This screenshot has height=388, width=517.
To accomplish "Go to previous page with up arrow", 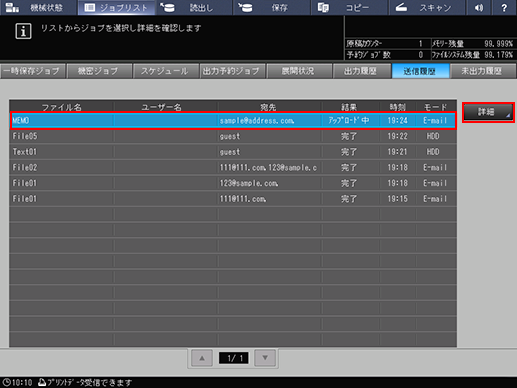I will [202, 358].
